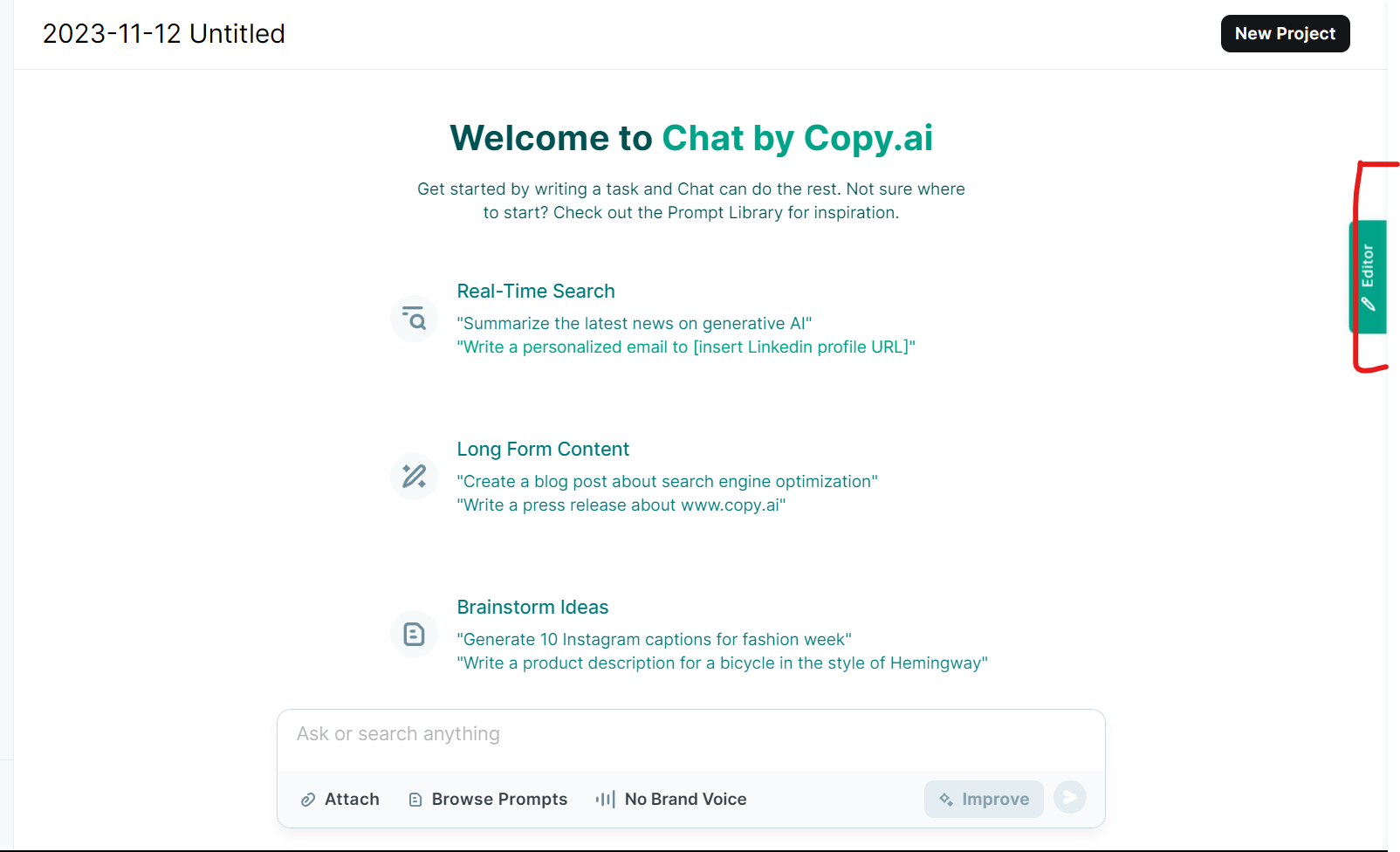The width and height of the screenshot is (1400, 852).
Task: Click the Brainstorm Ideas document icon
Action: coord(414,634)
